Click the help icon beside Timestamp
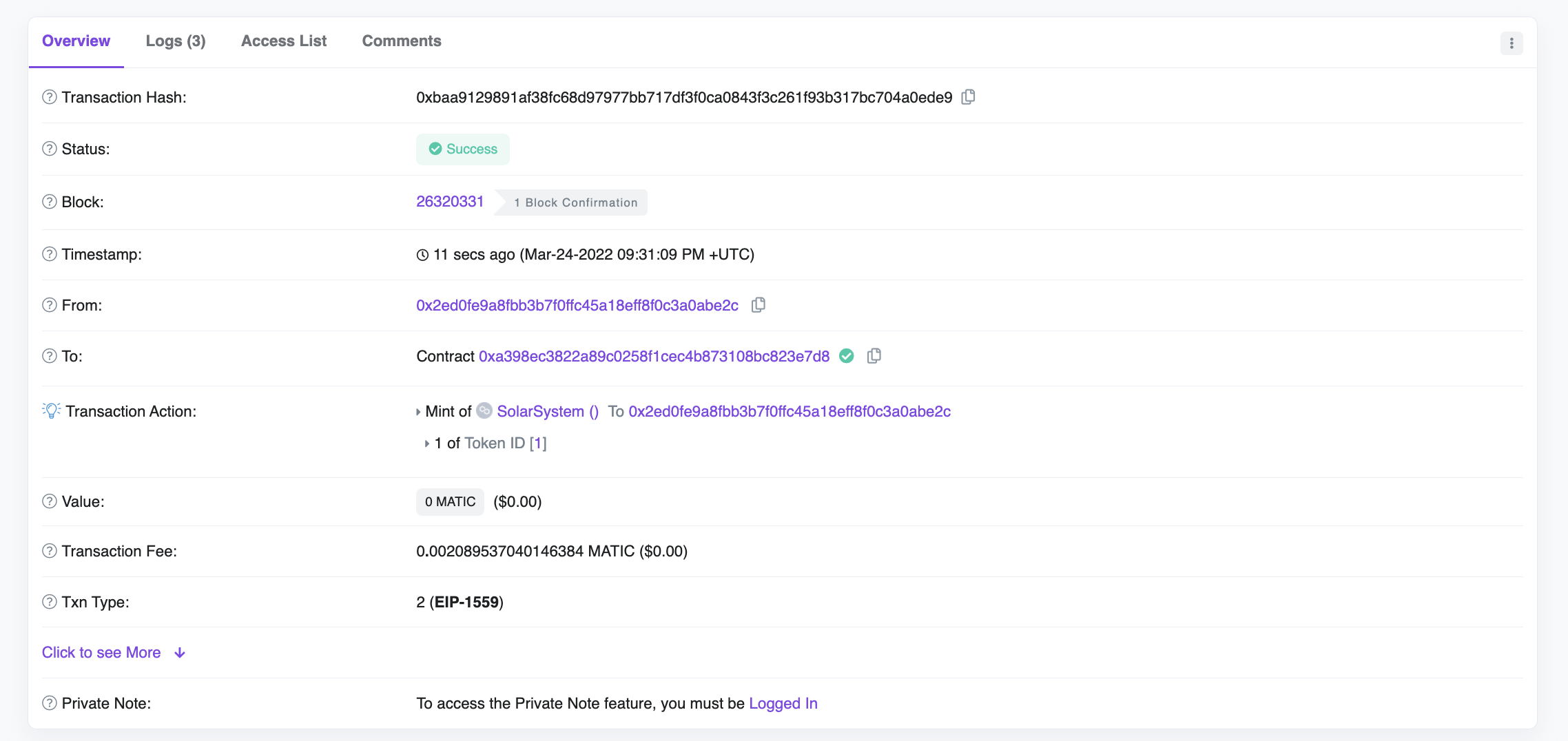This screenshot has width=1568, height=741. coord(50,254)
